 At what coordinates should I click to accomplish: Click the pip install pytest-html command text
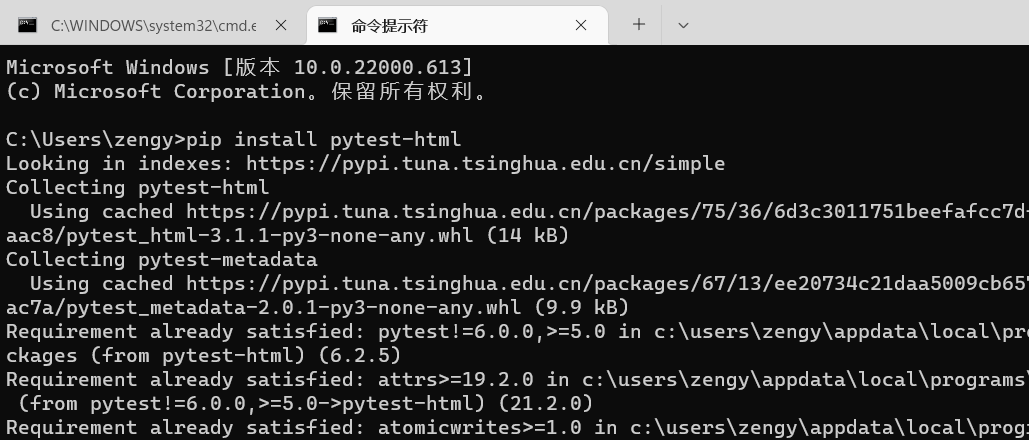click(324, 139)
